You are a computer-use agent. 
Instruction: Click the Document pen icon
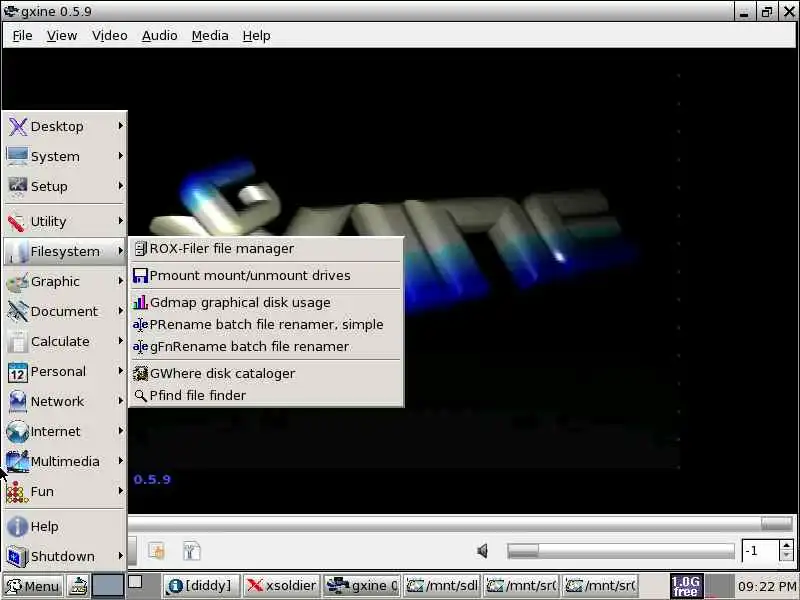pos(17,312)
